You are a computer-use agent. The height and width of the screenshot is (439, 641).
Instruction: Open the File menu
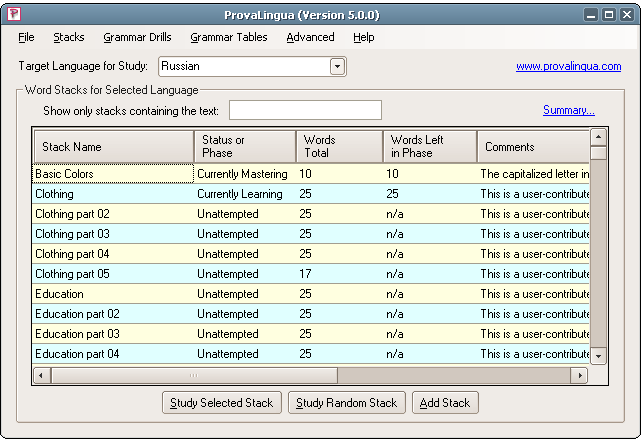click(x=26, y=37)
